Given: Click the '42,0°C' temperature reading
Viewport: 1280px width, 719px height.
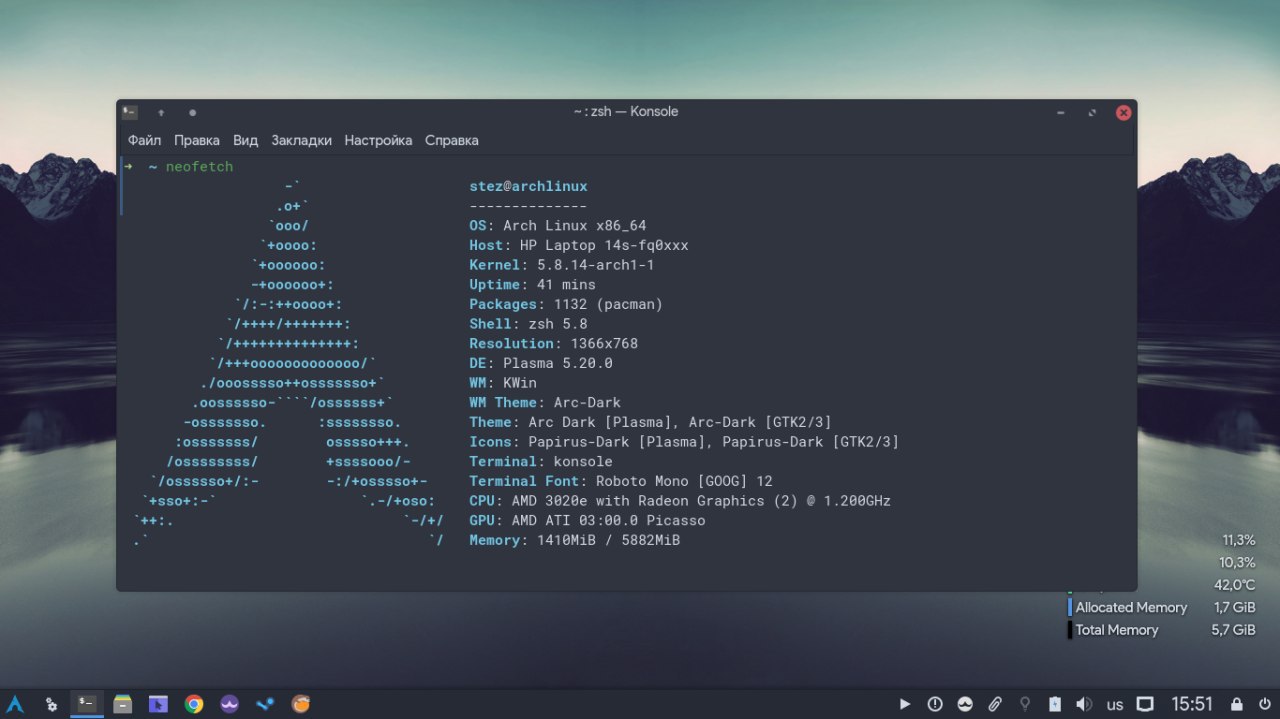Looking at the screenshot, I should click(x=1234, y=585).
